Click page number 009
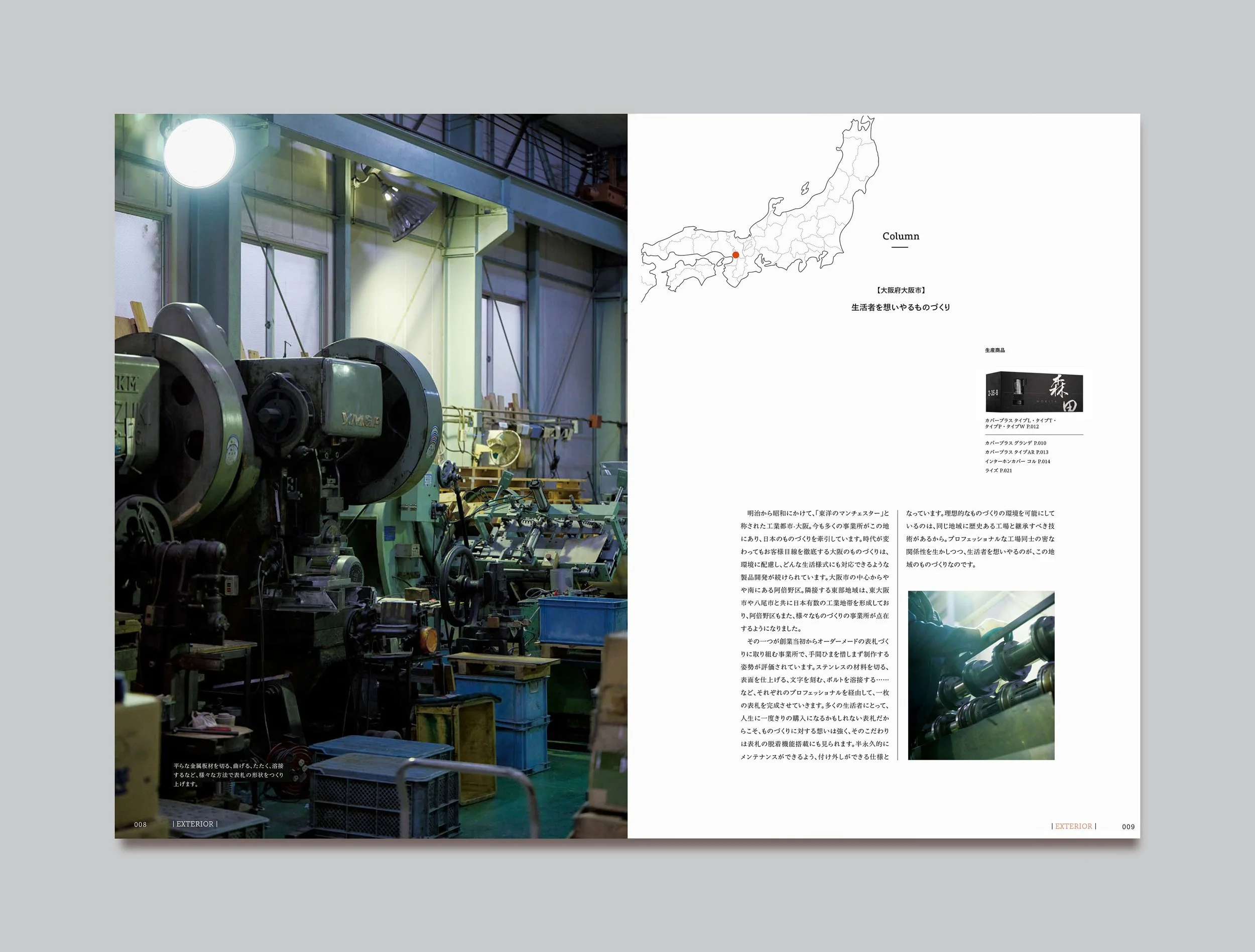The width and height of the screenshot is (1255, 952). pyautogui.click(x=1128, y=827)
